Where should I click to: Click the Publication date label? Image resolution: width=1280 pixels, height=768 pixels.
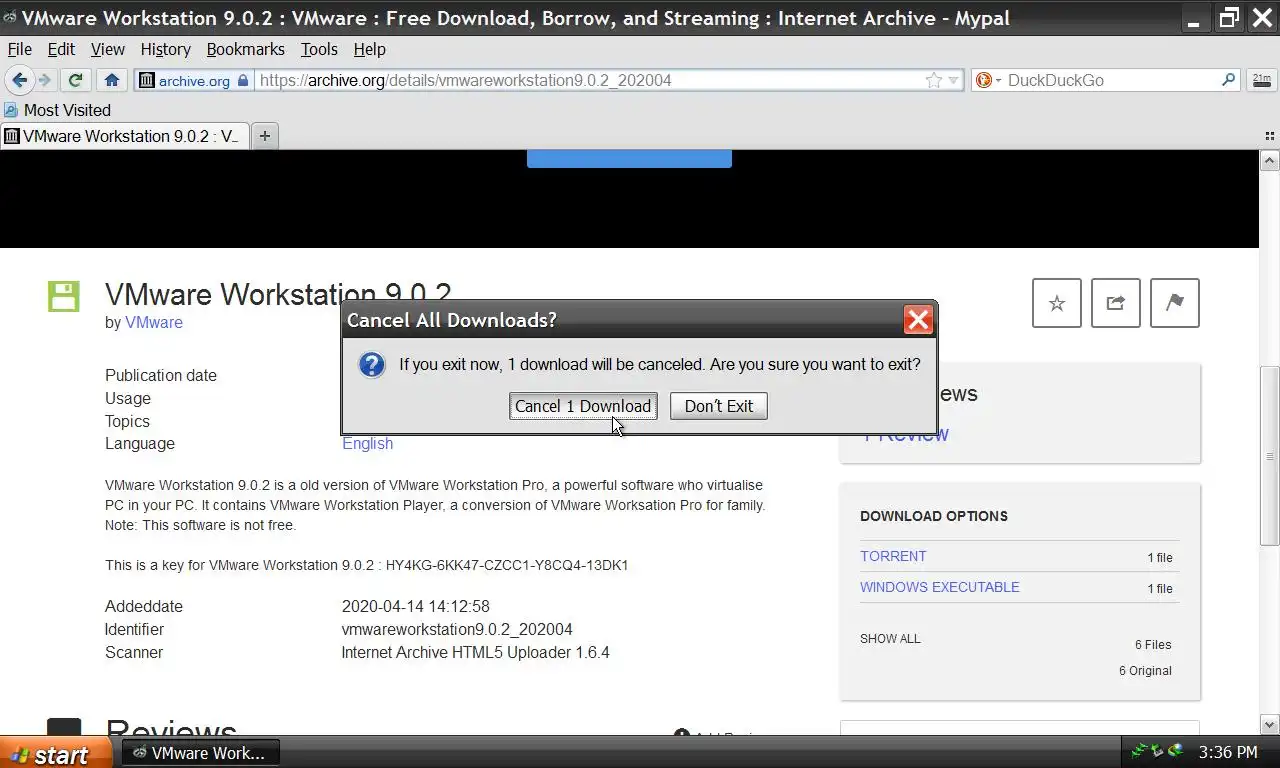pos(161,376)
